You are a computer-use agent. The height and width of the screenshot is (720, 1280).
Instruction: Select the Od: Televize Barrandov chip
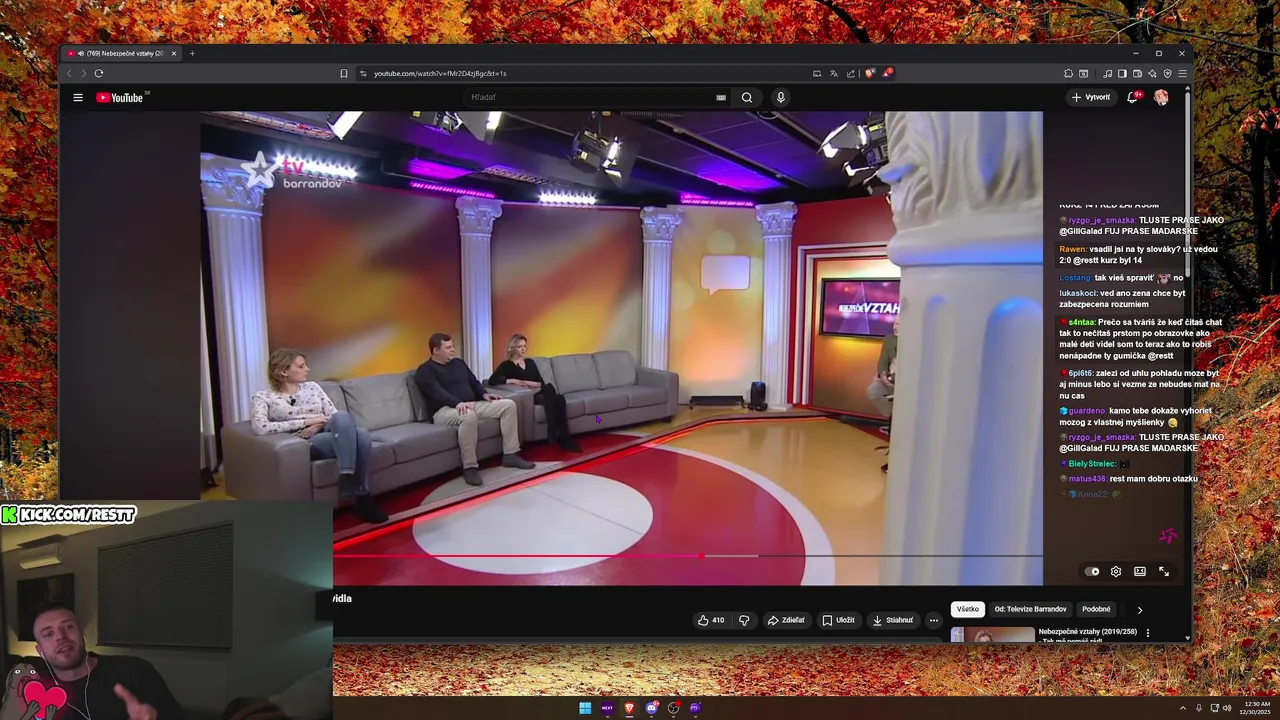point(1030,609)
